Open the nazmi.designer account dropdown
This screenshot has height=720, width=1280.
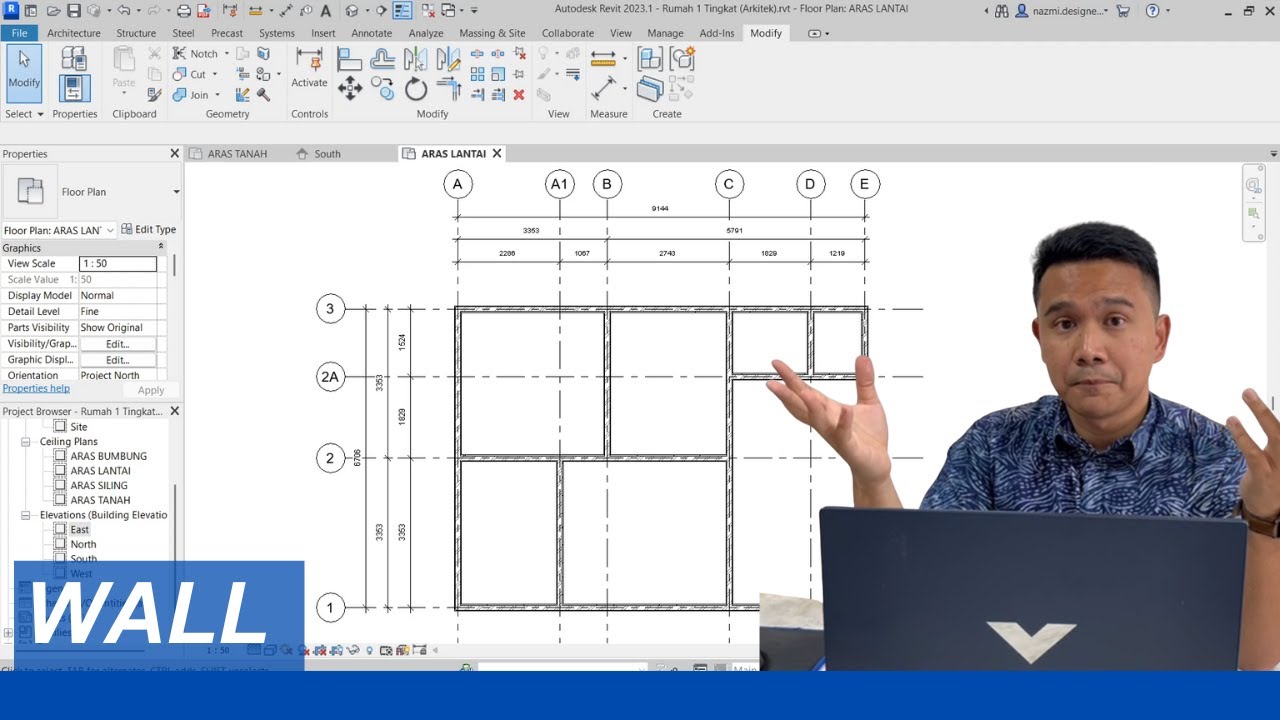click(x=1106, y=10)
